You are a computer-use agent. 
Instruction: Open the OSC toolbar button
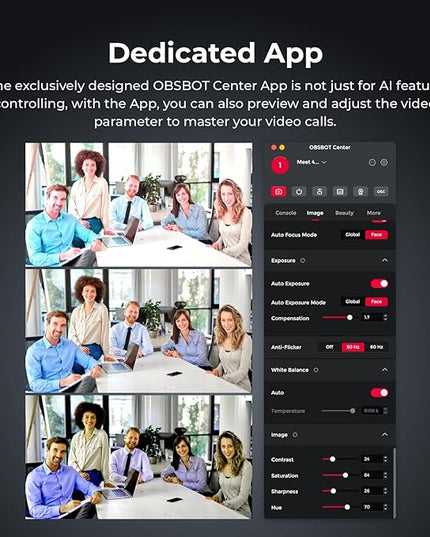coord(381,191)
